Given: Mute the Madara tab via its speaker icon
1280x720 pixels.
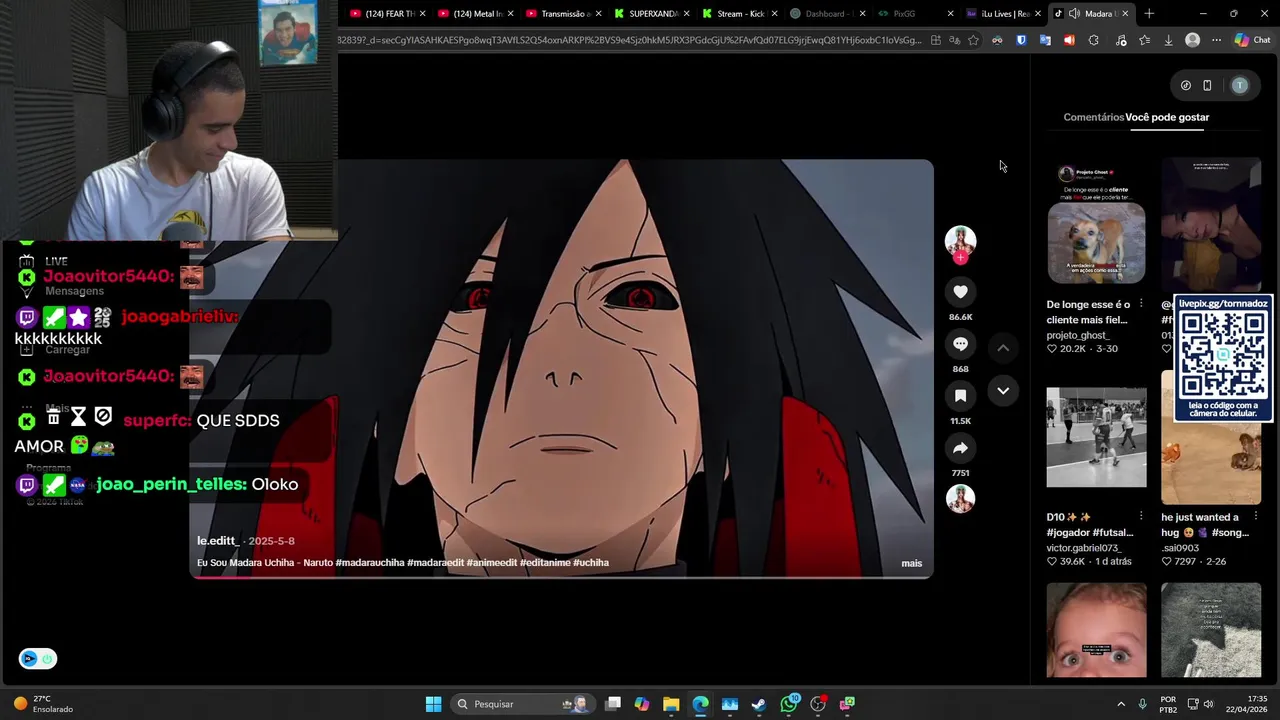Looking at the screenshot, I should tap(1074, 14).
